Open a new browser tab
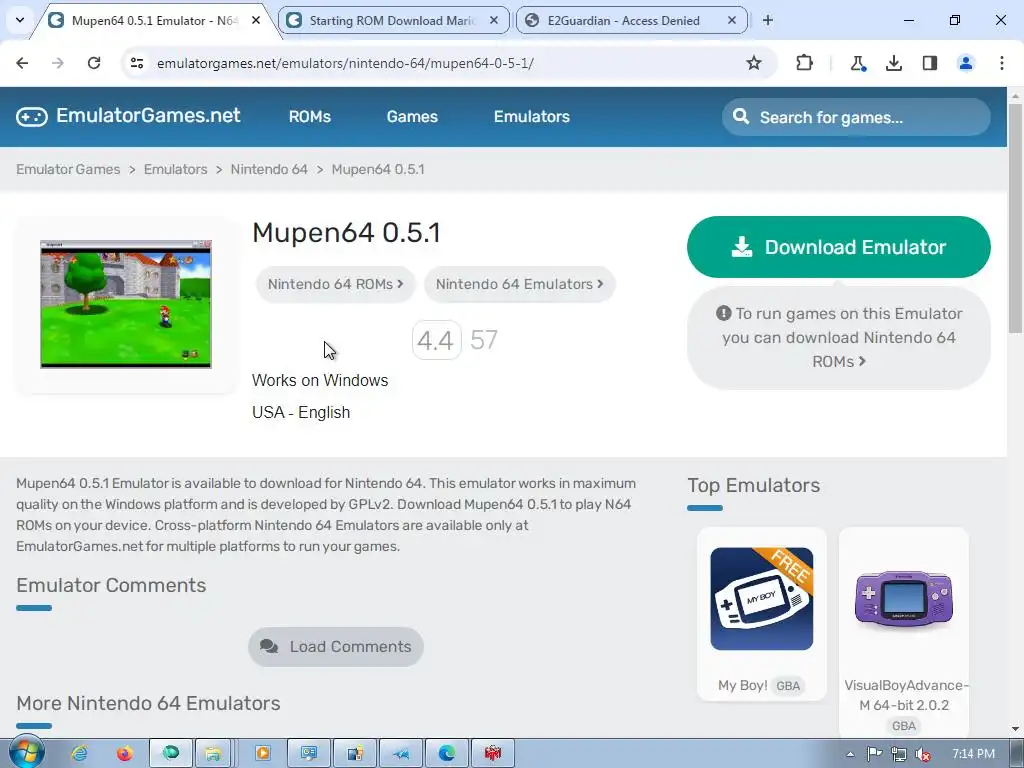 [768, 20]
